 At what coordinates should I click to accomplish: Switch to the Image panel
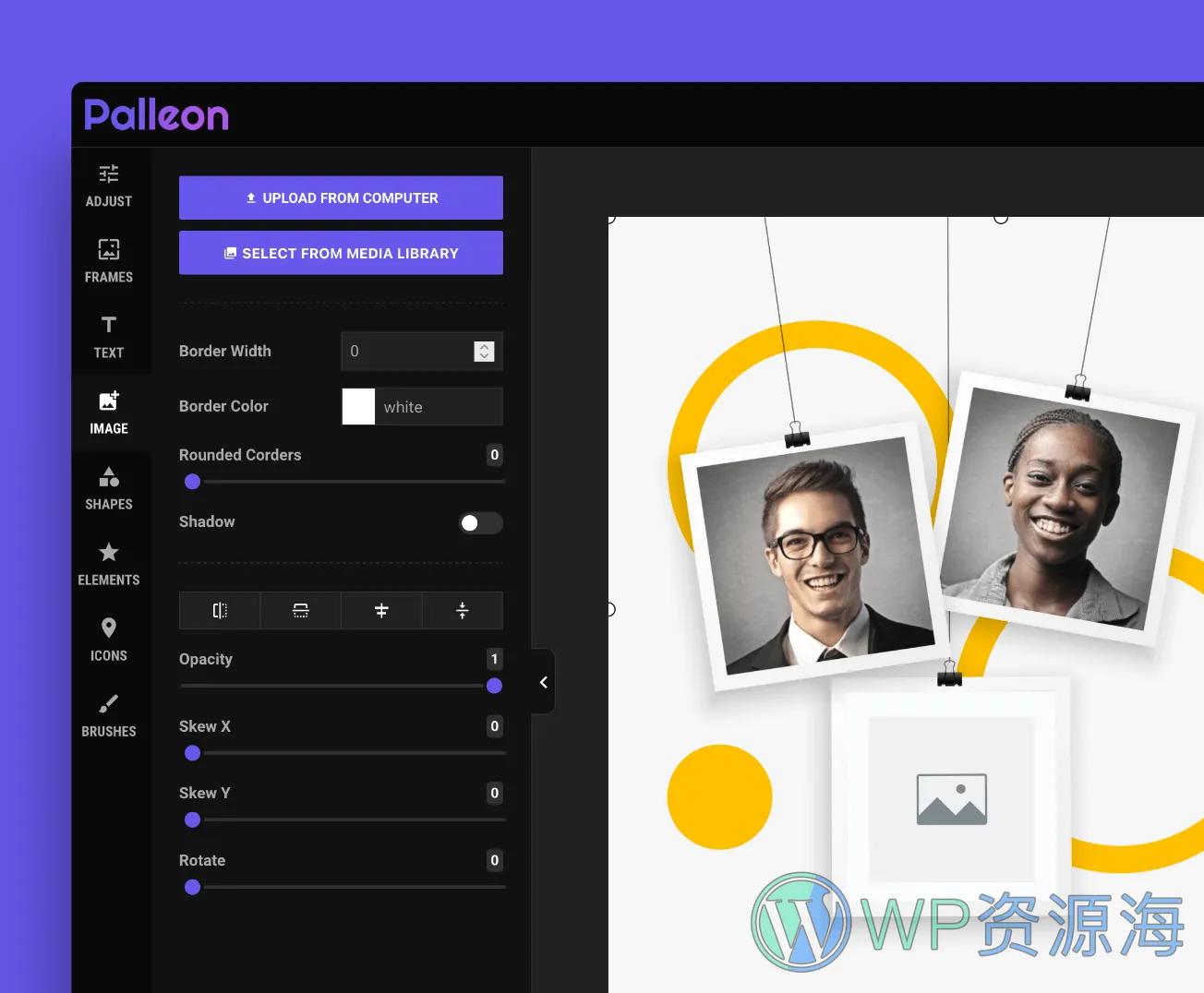pos(109,412)
